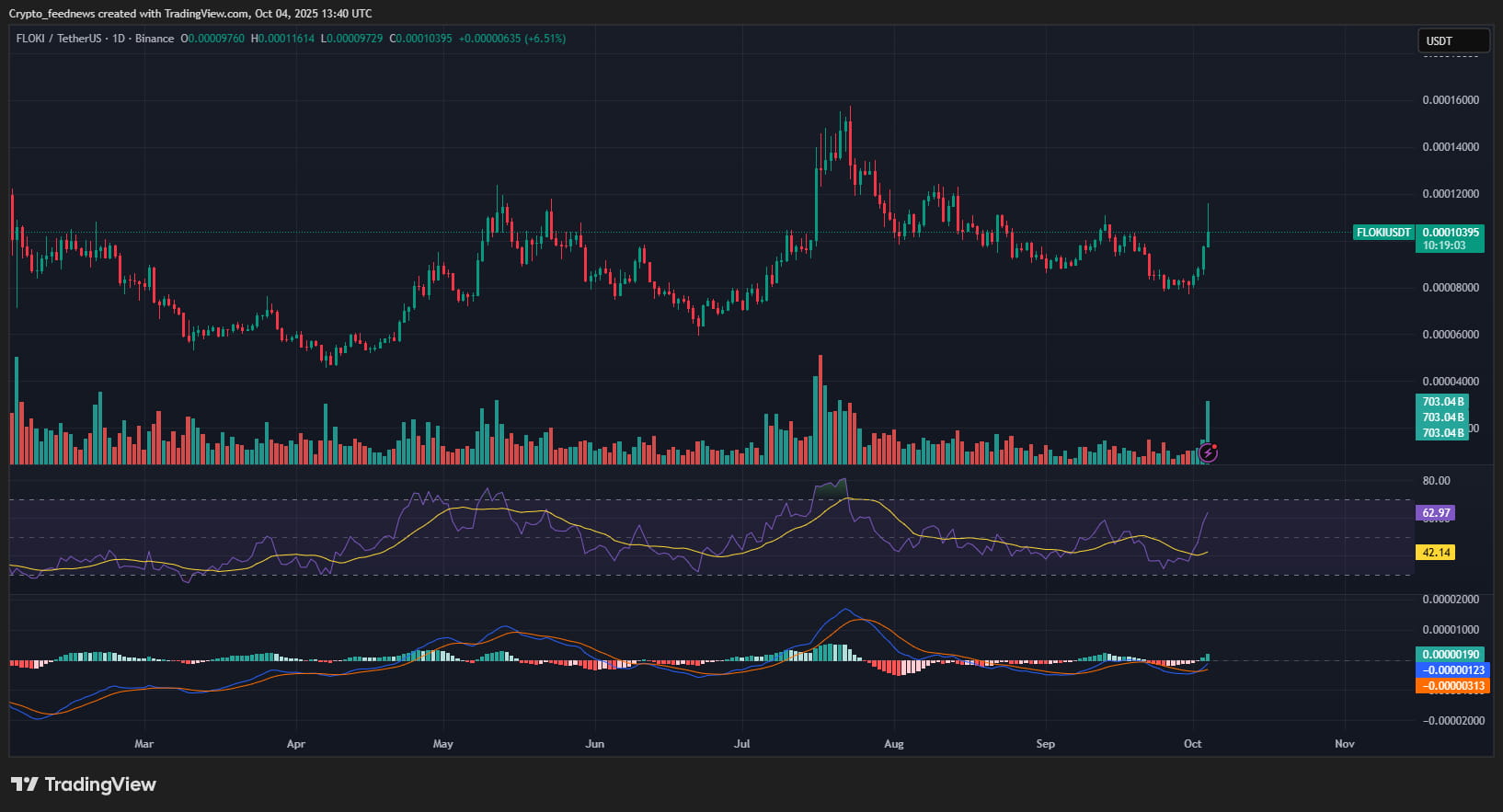Click the orange signal value -0.00000313 label
The height and width of the screenshot is (812, 1503).
point(1452,686)
